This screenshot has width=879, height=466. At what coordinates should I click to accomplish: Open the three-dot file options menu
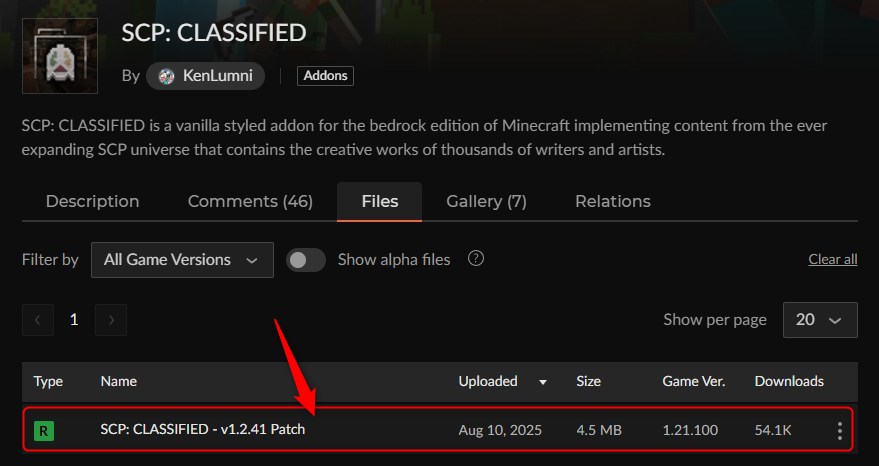coord(839,430)
